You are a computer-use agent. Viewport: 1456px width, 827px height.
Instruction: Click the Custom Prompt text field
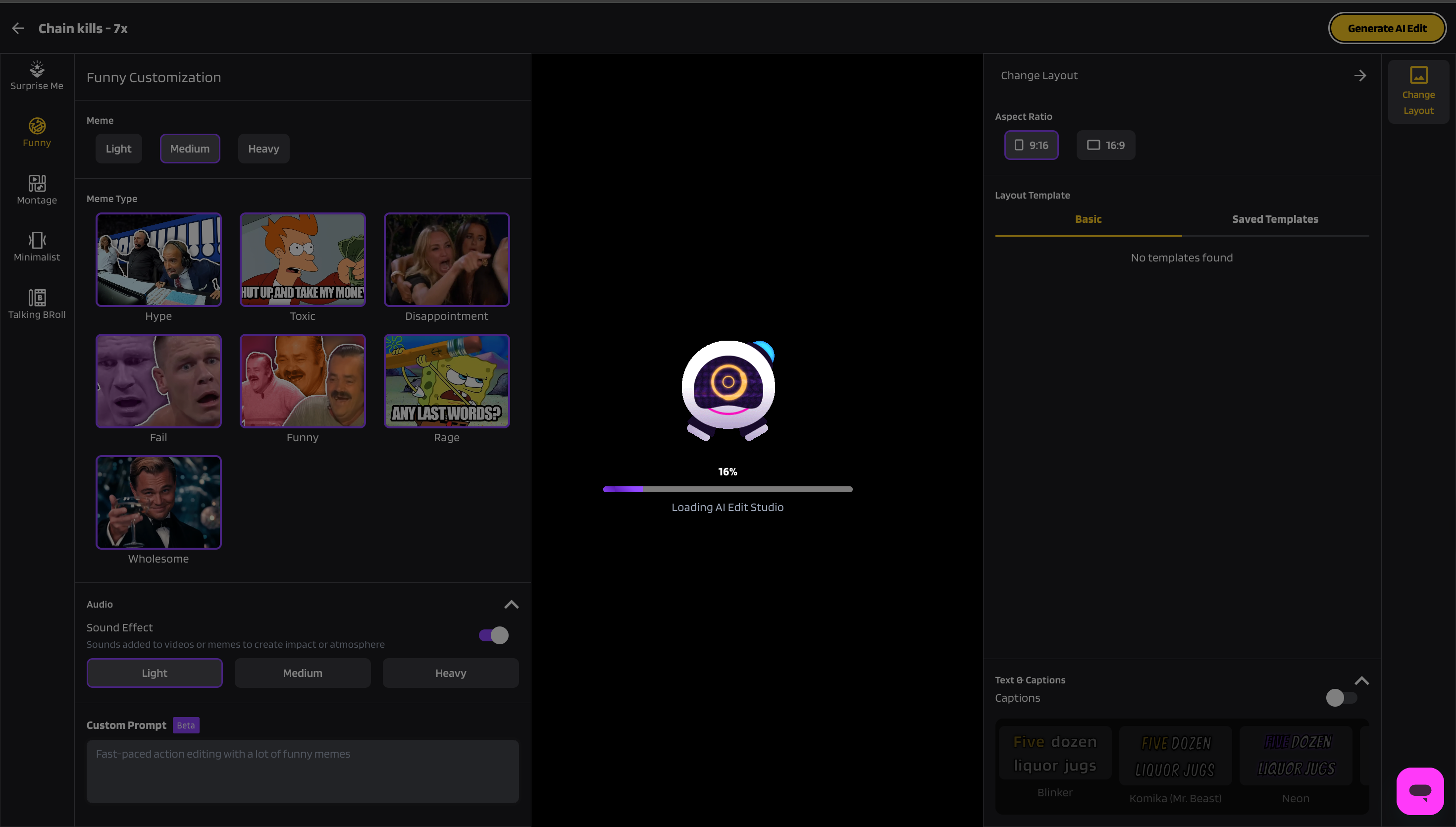(303, 772)
